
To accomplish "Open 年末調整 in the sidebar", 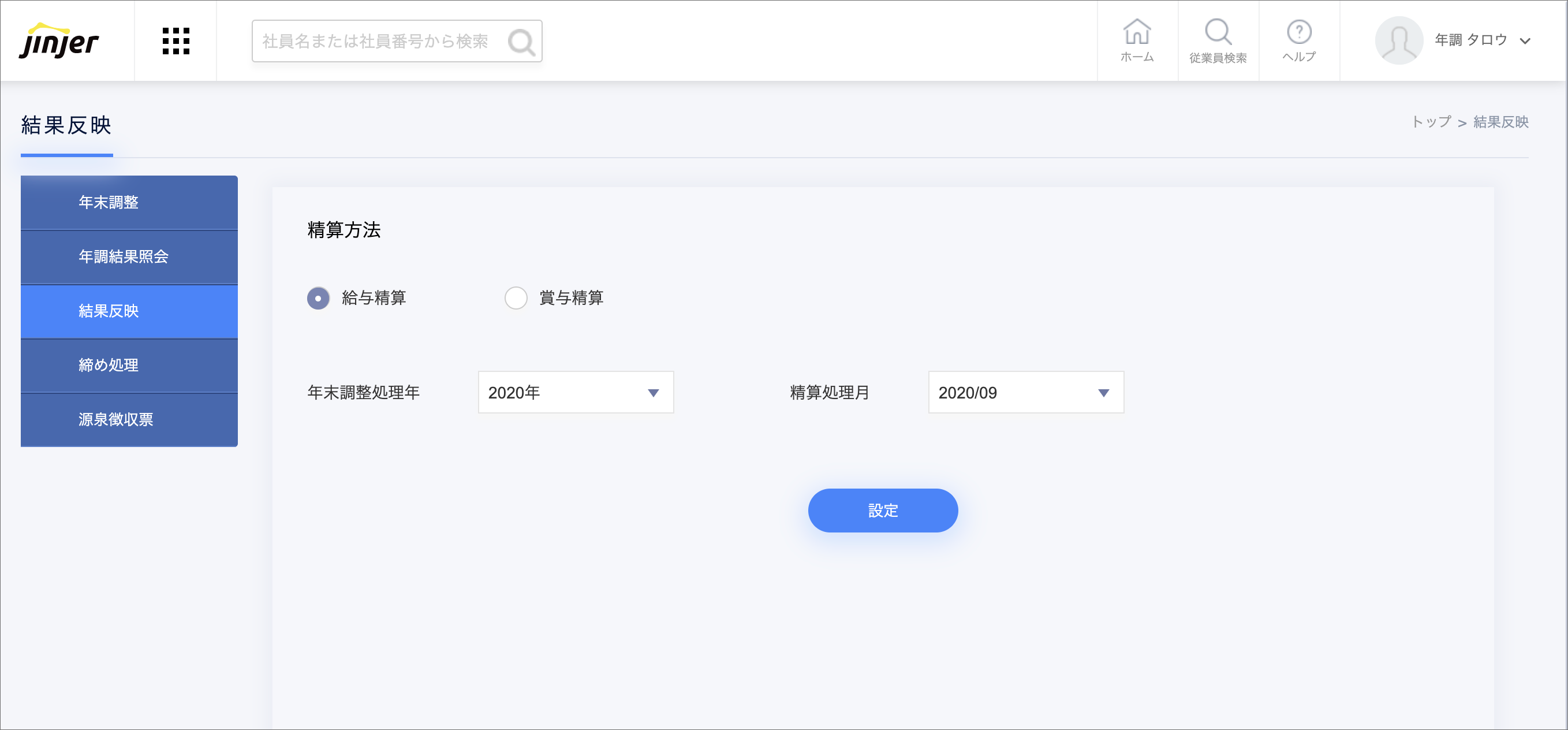I will (x=129, y=202).
